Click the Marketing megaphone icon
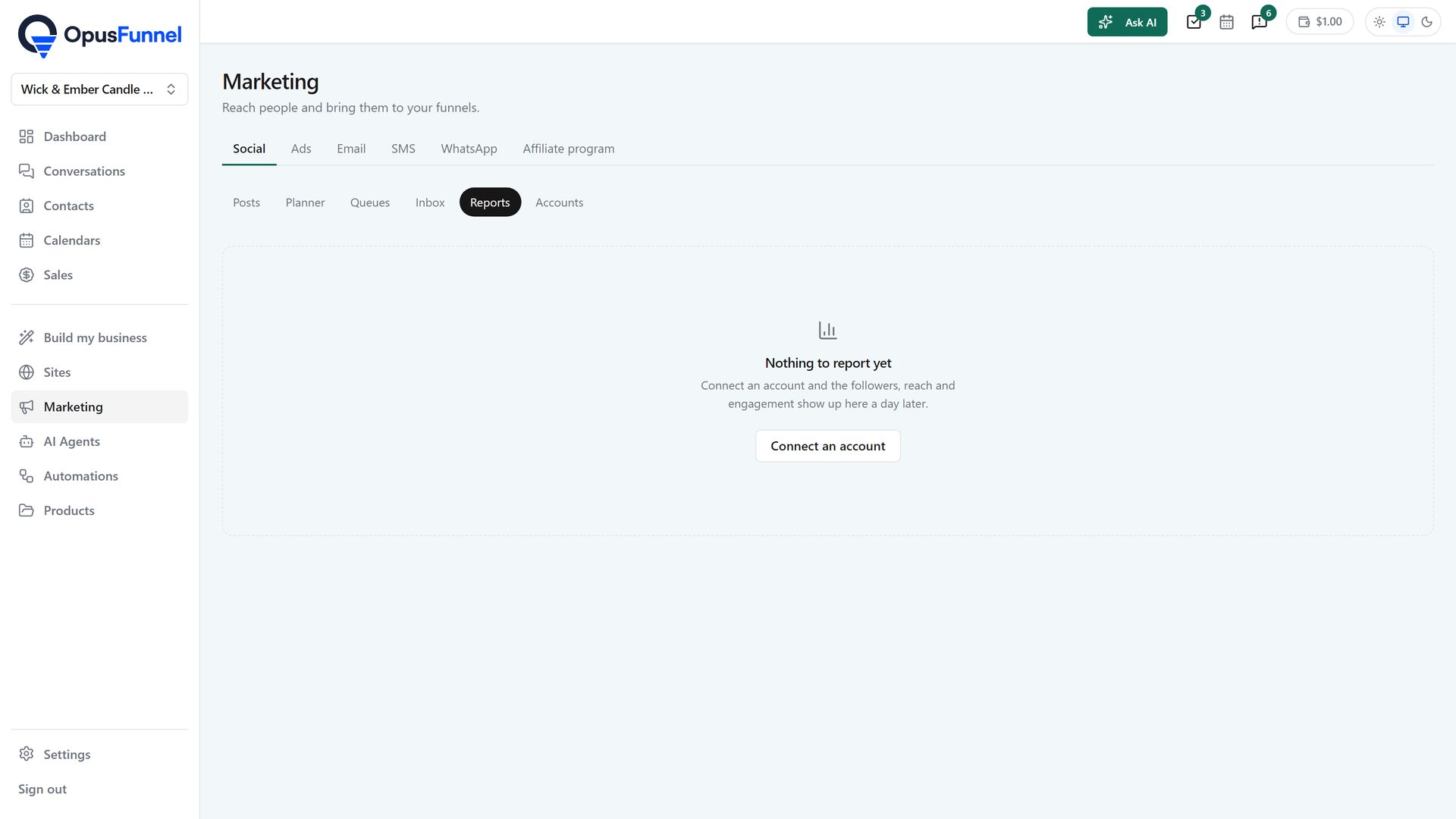The image size is (1456, 819). (27, 407)
